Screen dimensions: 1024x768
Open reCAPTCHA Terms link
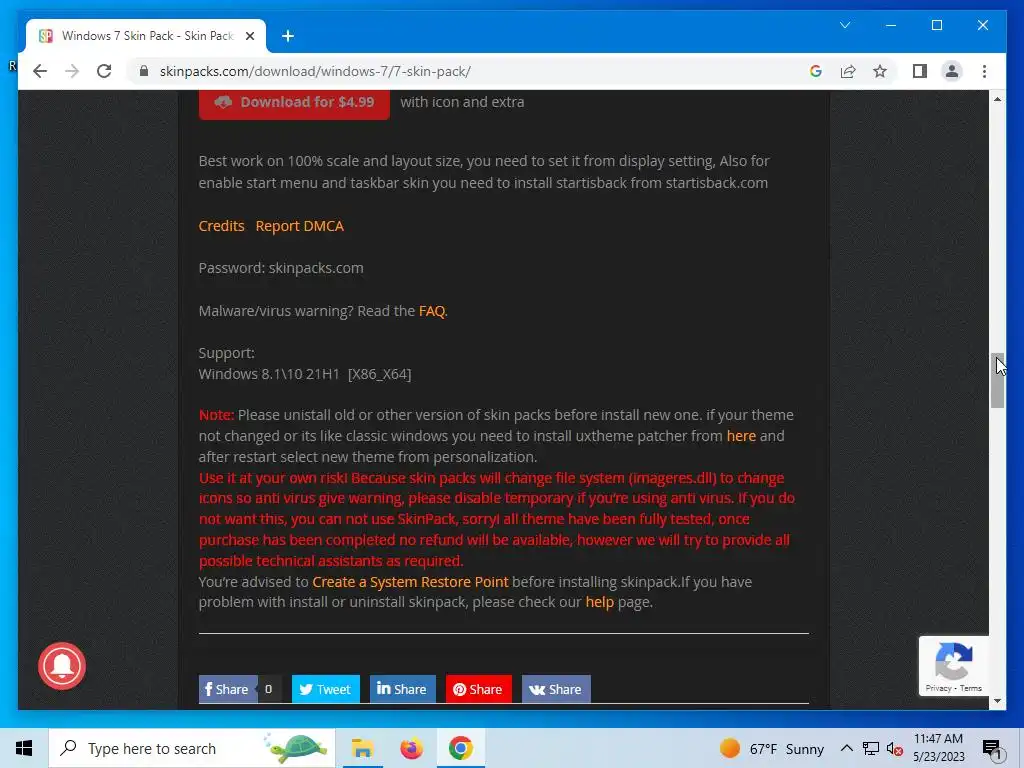coord(970,688)
